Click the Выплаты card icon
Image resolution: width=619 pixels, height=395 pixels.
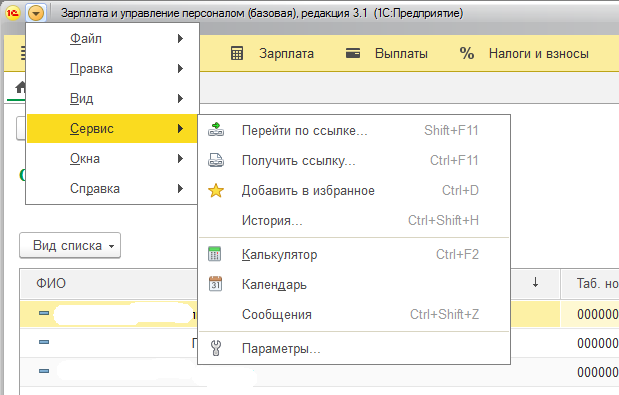click(353, 53)
